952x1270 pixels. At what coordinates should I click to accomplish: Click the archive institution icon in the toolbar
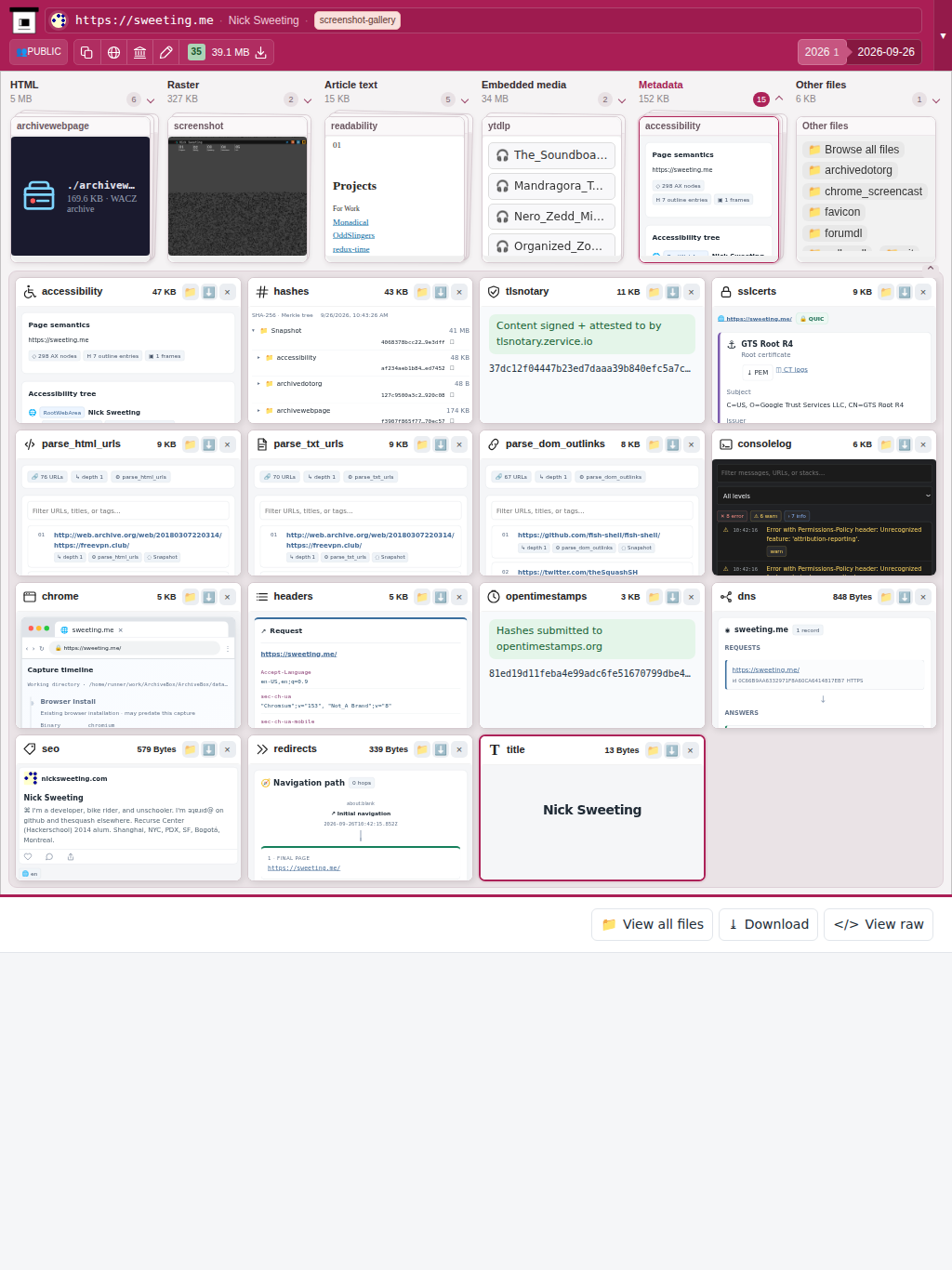point(139,52)
